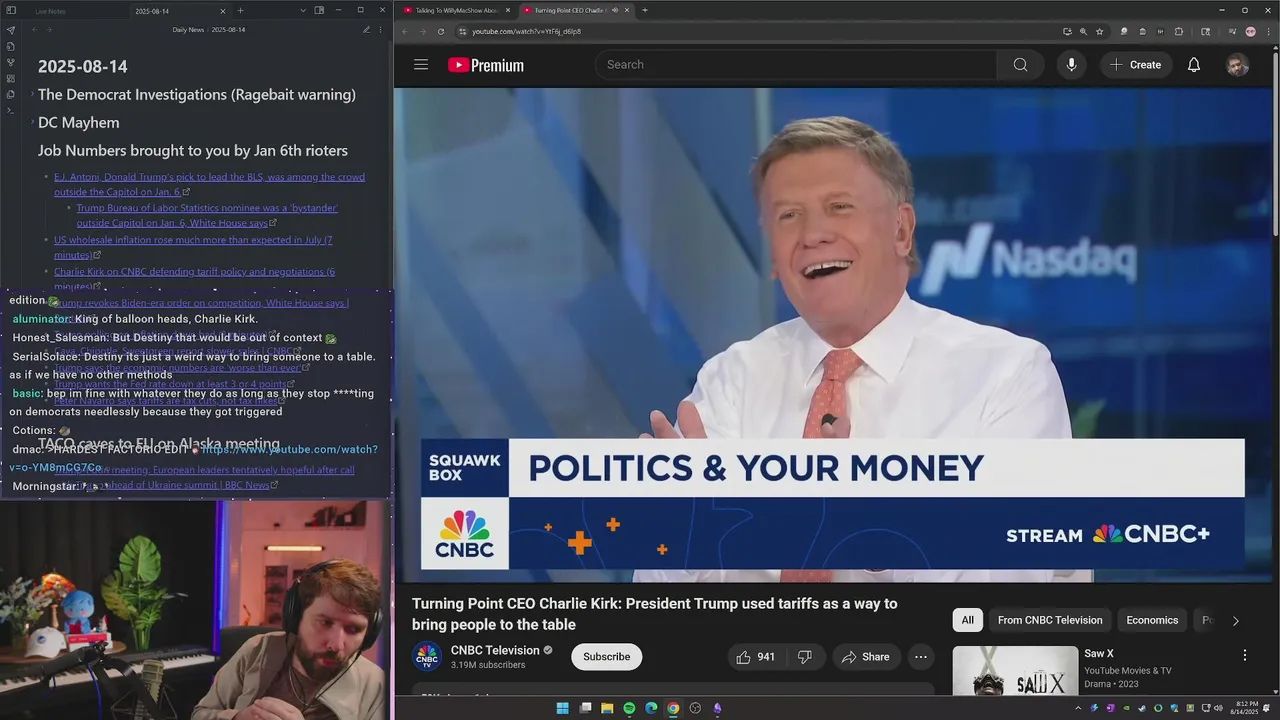This screenshot has width=1280, height=720.
Task: Subscribe to CNBC Television
Action: pos(606,657)
